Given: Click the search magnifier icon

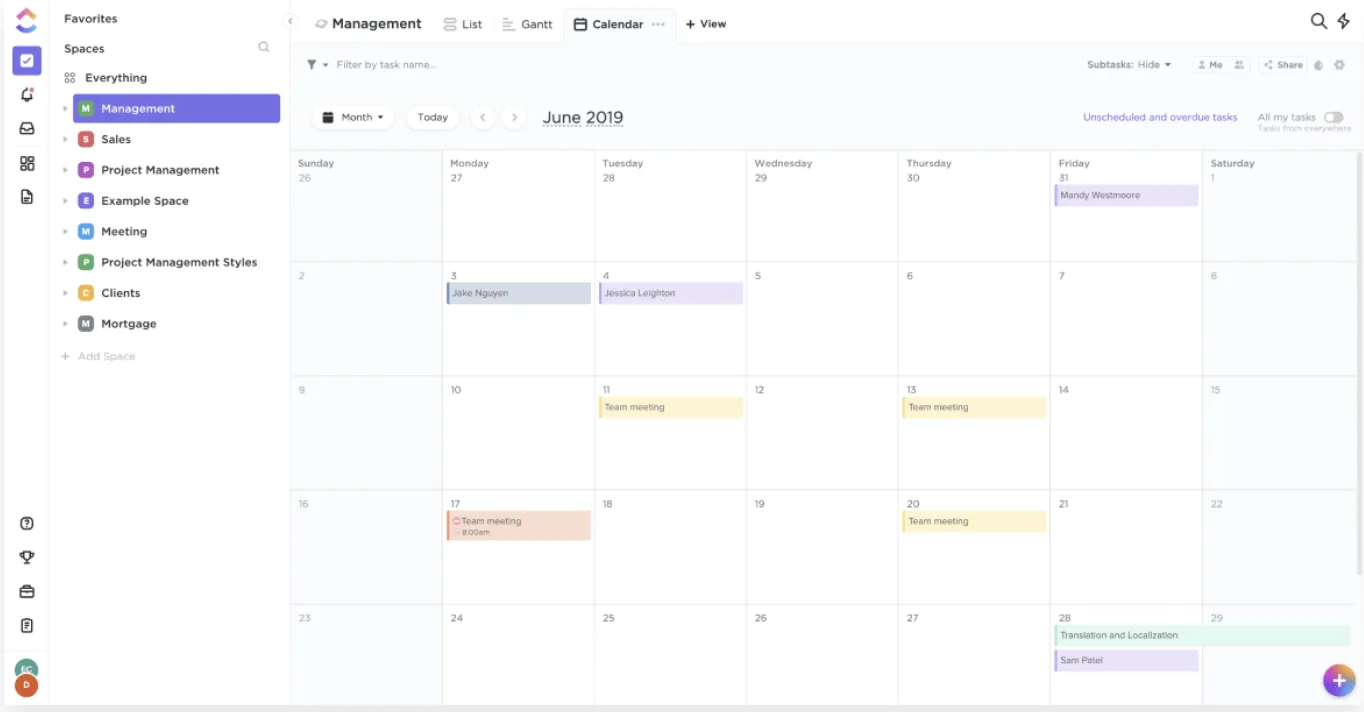Looking at the screenshot, I should click(x=1319, y=21).
